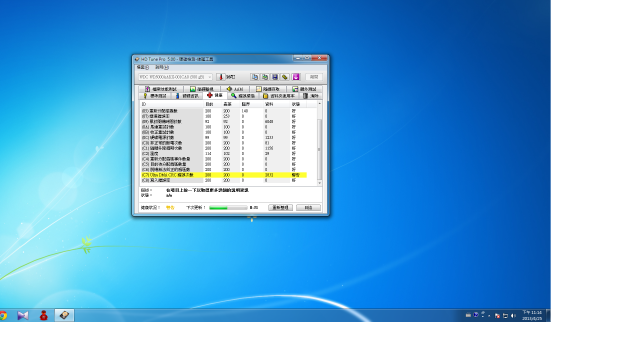Select the highlighted Ultra DMA CRC row

[x=224, y=175]
